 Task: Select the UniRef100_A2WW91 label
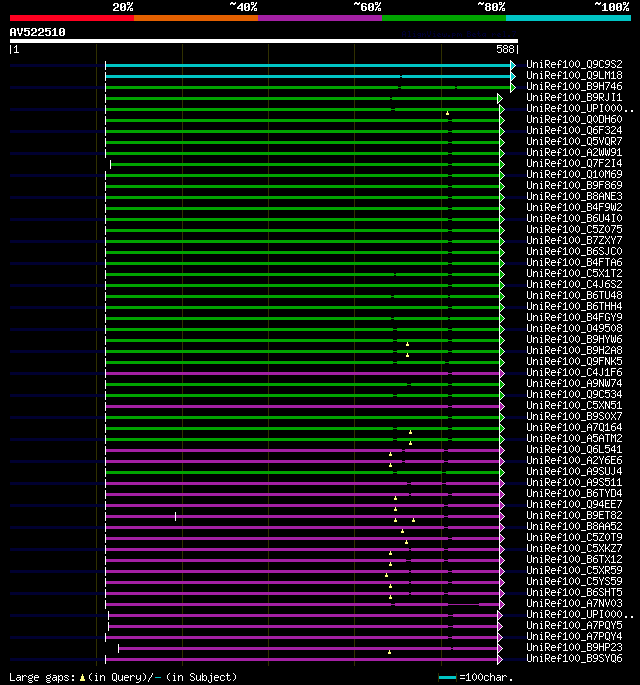574,152
